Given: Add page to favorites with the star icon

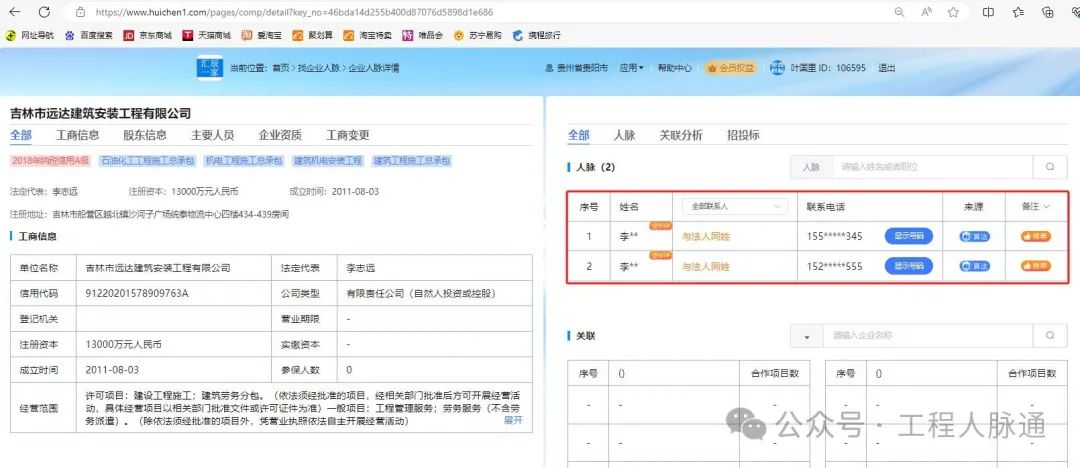Looking at the screenshot, I should 953,12.
